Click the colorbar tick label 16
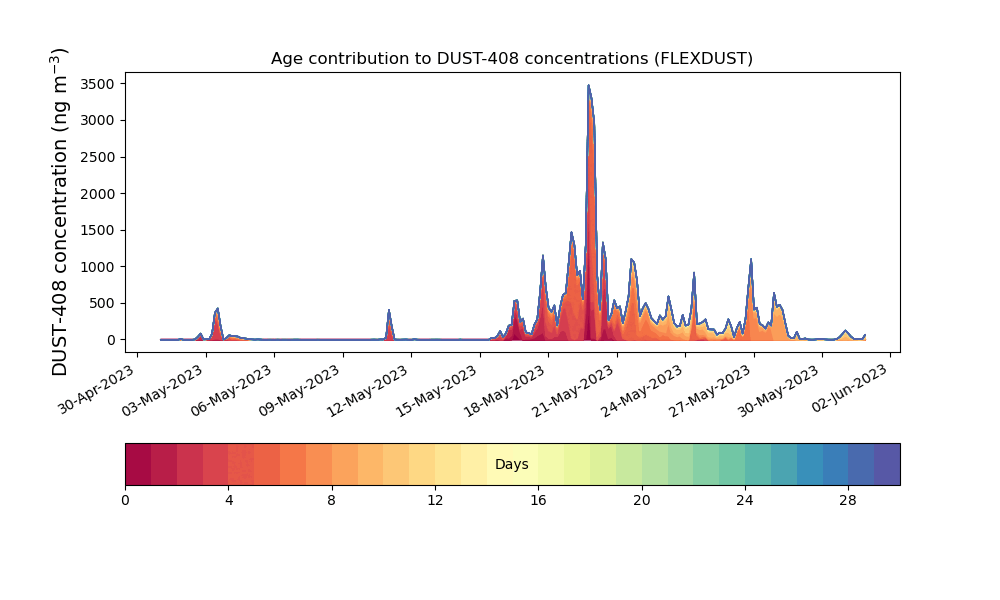This screenshot has height=600, width=1000. [538, 501]
